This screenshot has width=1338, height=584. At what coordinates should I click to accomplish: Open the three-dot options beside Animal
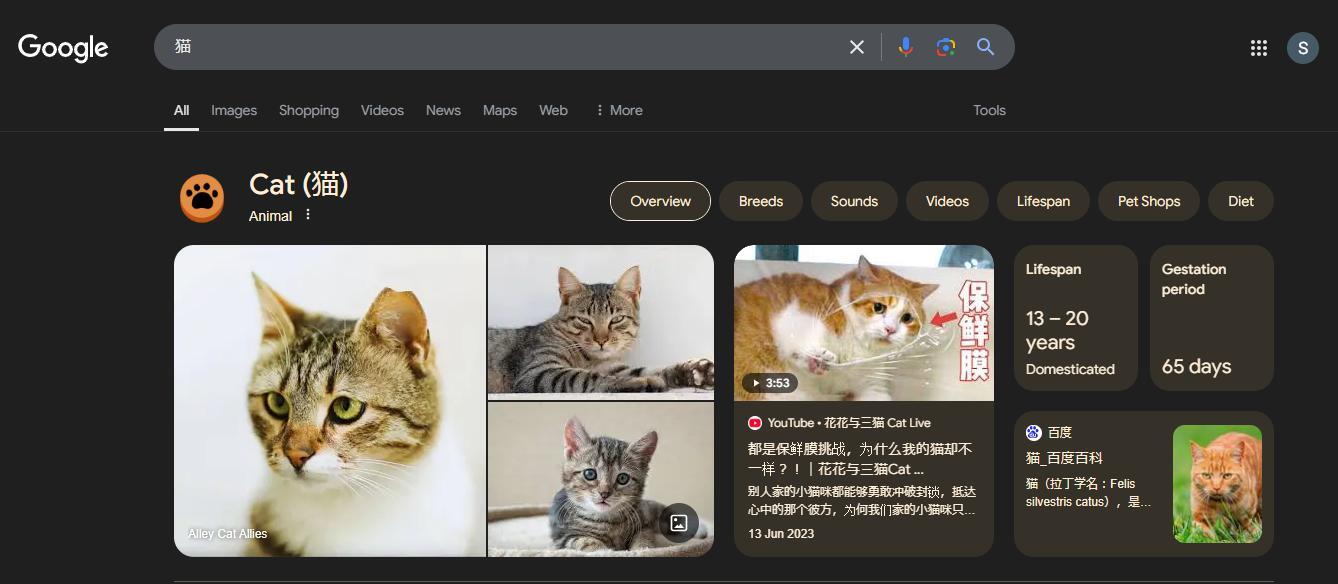coord(308,215)
